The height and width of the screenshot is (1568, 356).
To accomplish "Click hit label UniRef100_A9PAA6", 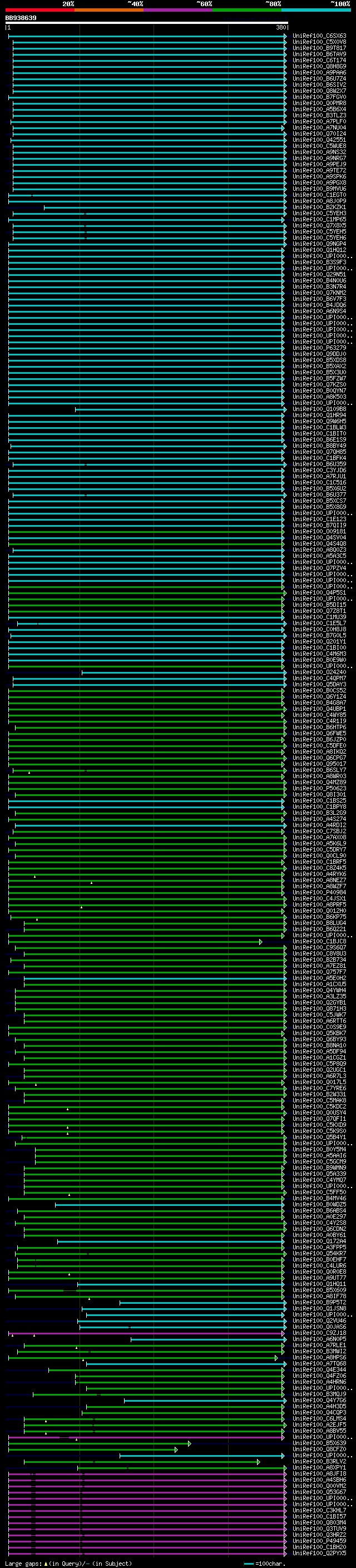I will (x=319, y=72).
